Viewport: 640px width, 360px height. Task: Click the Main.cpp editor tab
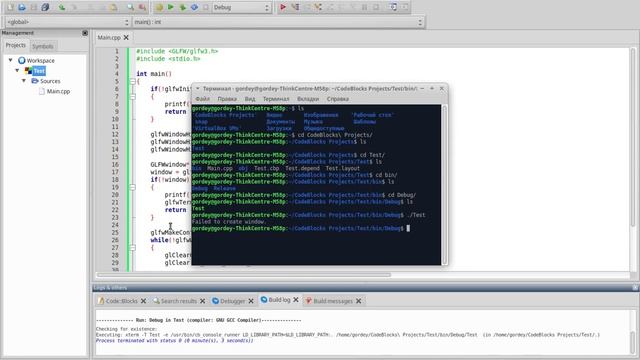click(x=109, y=38)
